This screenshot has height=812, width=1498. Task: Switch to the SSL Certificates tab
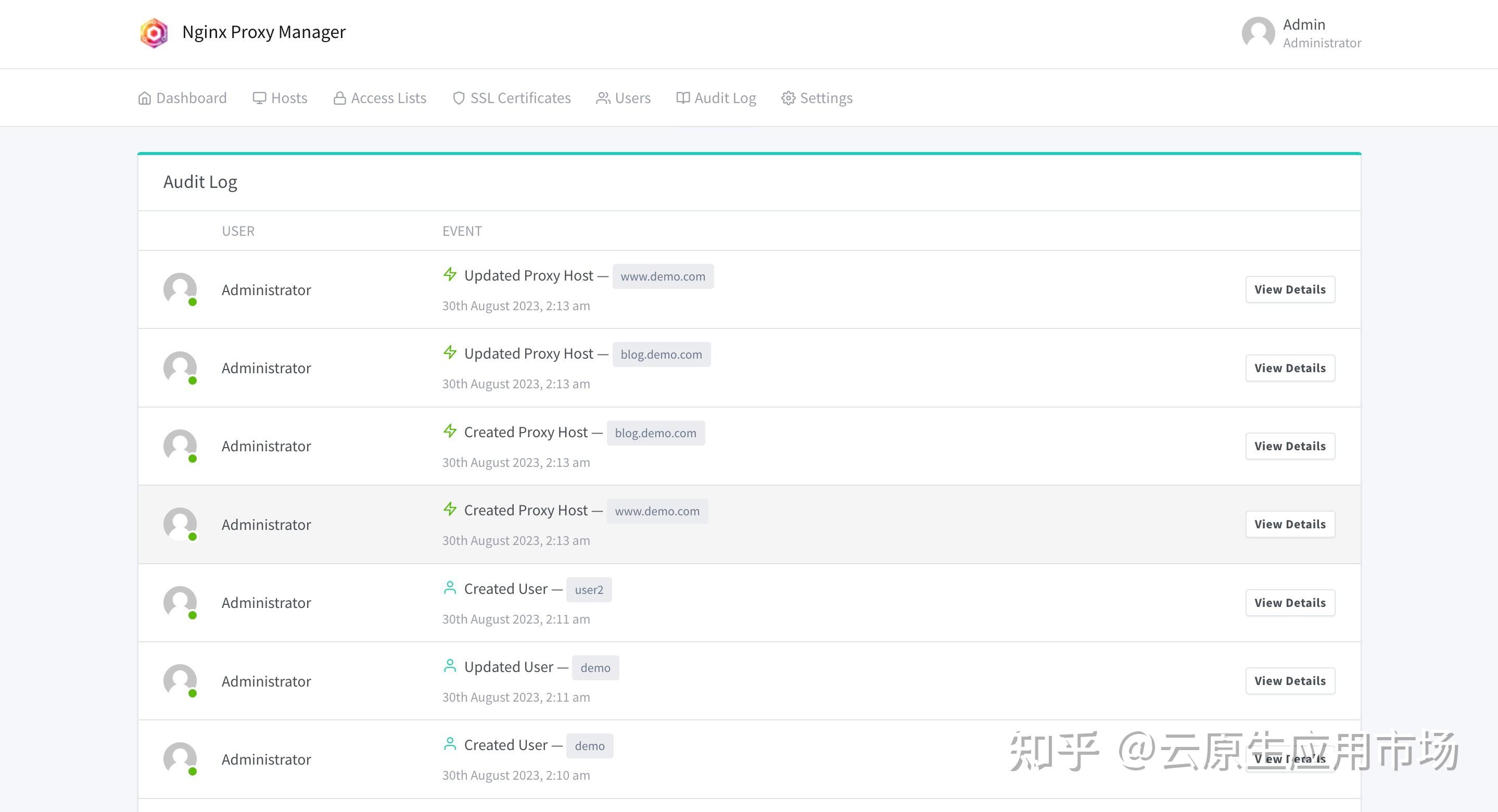coord(520,98)
